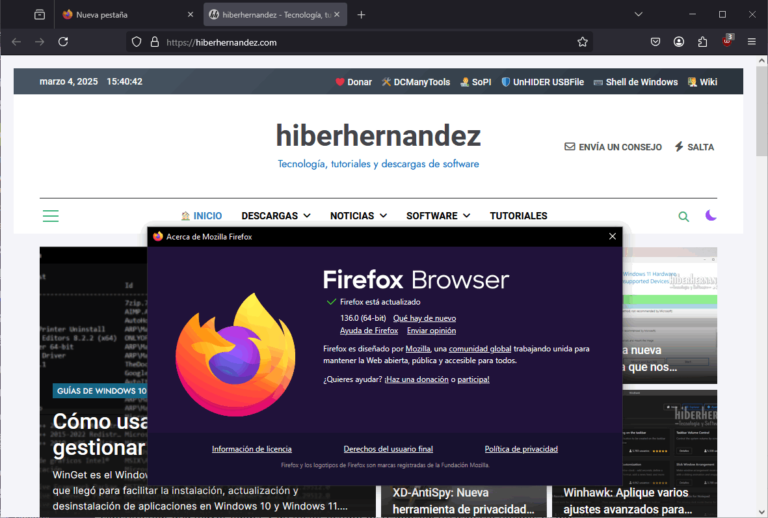This screenshot has height=518, width=768.
Task: Open the list all tabs chevron
Action: [x=639, y=14]
